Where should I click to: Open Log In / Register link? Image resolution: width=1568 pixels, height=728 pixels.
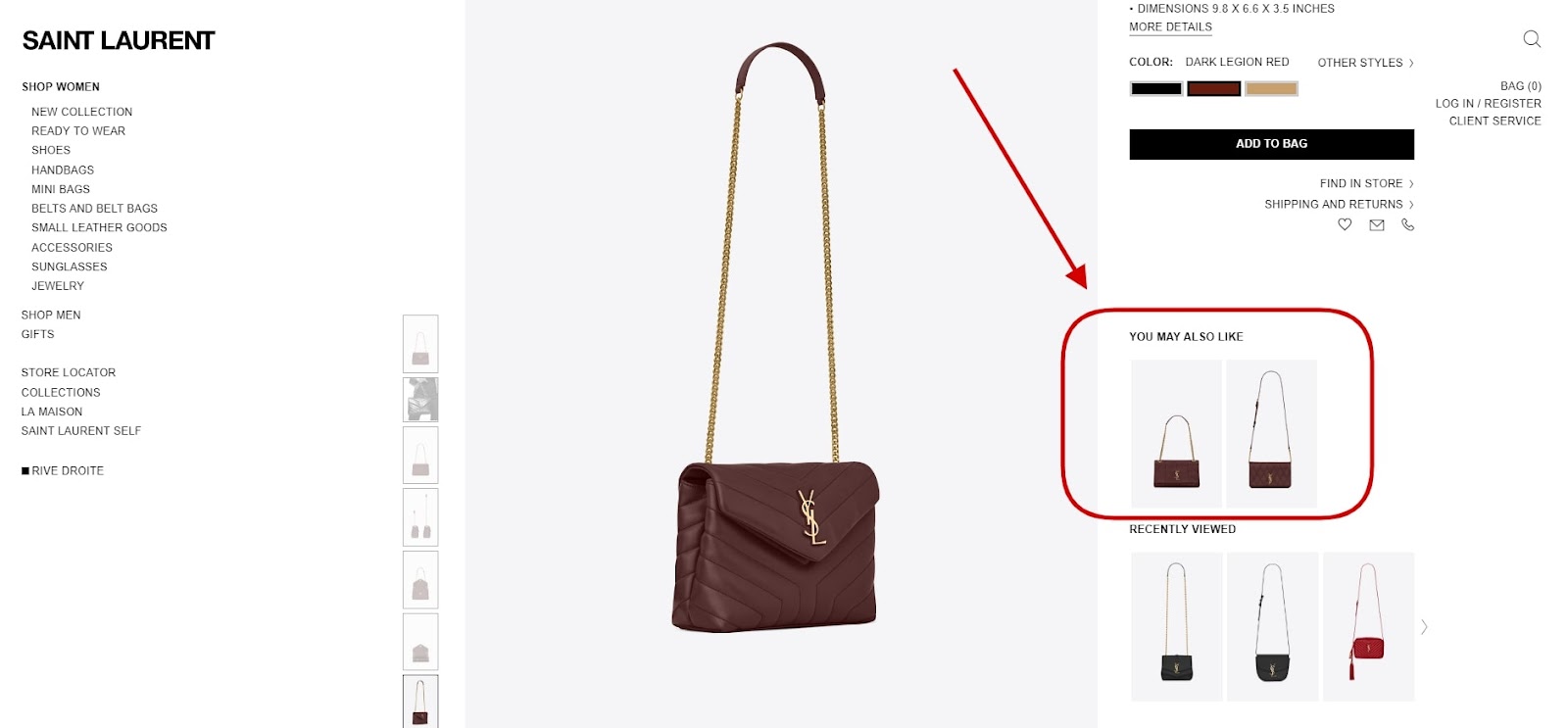(1488, 103)
